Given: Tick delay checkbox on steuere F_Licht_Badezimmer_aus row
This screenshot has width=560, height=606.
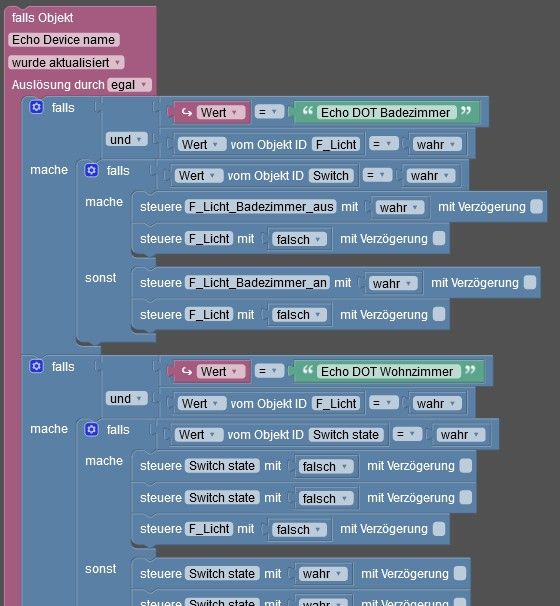Looking at the screenshot, I should (x=536, y=206).
